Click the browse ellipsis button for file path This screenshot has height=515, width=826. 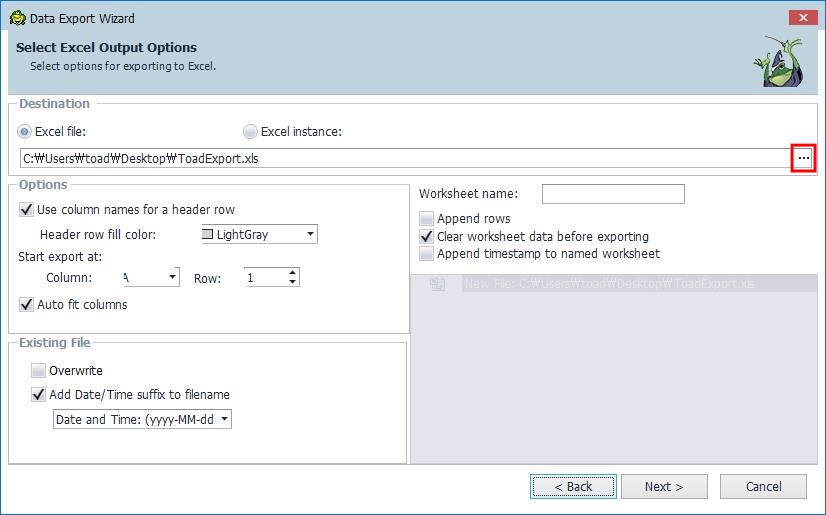click(804, 158)
